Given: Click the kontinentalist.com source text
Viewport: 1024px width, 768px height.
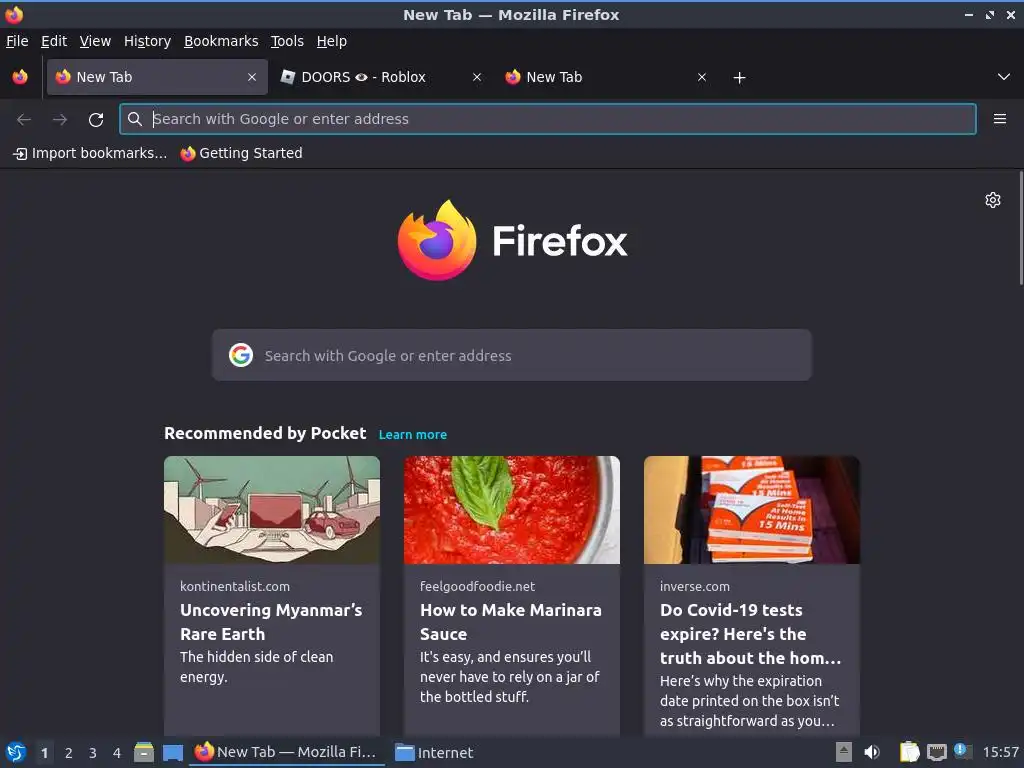Looking at the screenshot, I should (235, 586).
